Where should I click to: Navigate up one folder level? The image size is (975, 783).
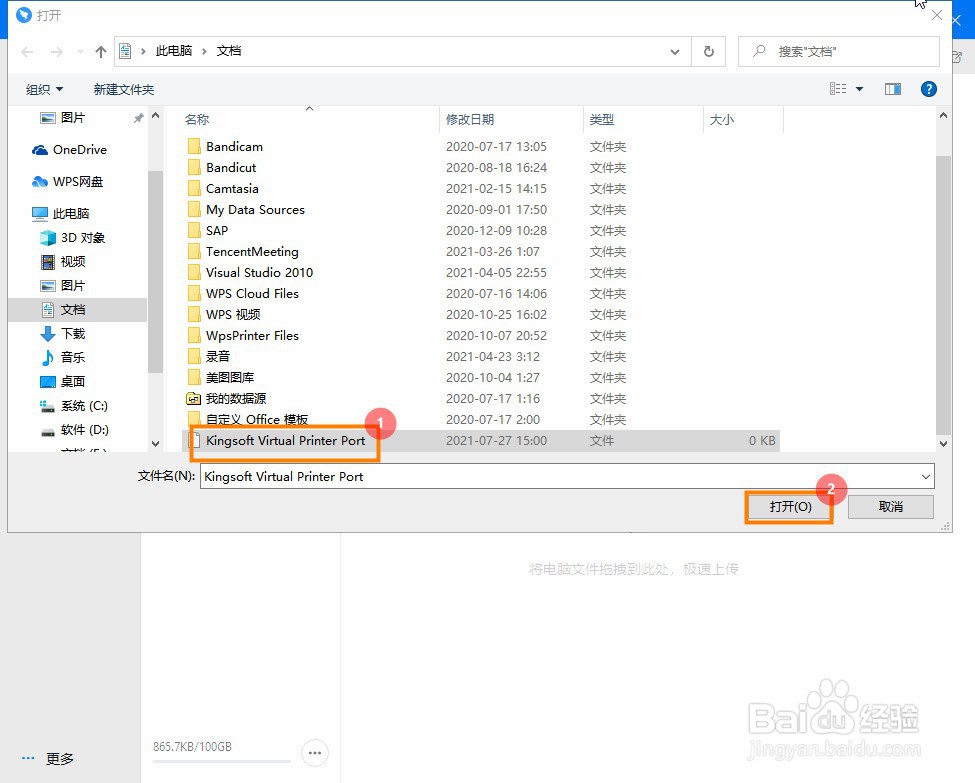pyautogui.click(x=101, y=52)
